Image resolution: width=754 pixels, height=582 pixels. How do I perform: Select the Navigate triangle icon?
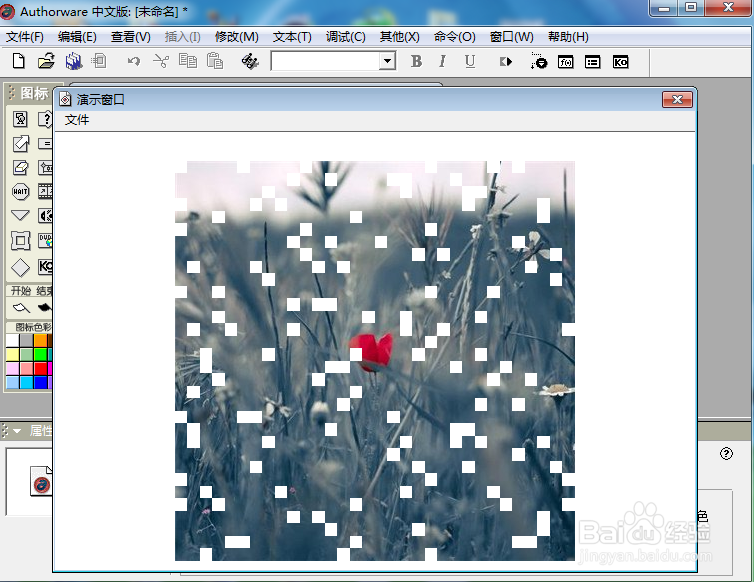(x=20, y=215)
